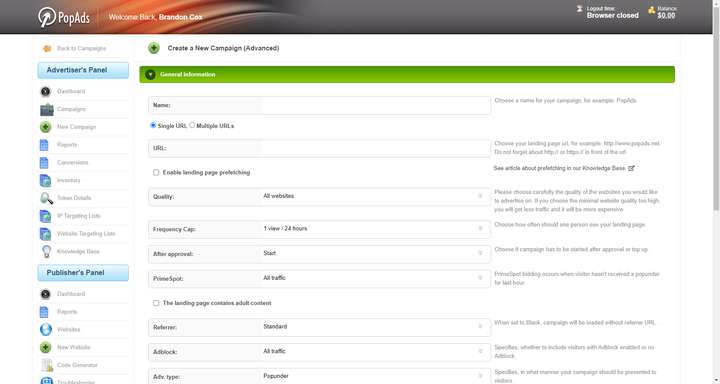Click the IP Targeting Lists icon

point(45,216)
